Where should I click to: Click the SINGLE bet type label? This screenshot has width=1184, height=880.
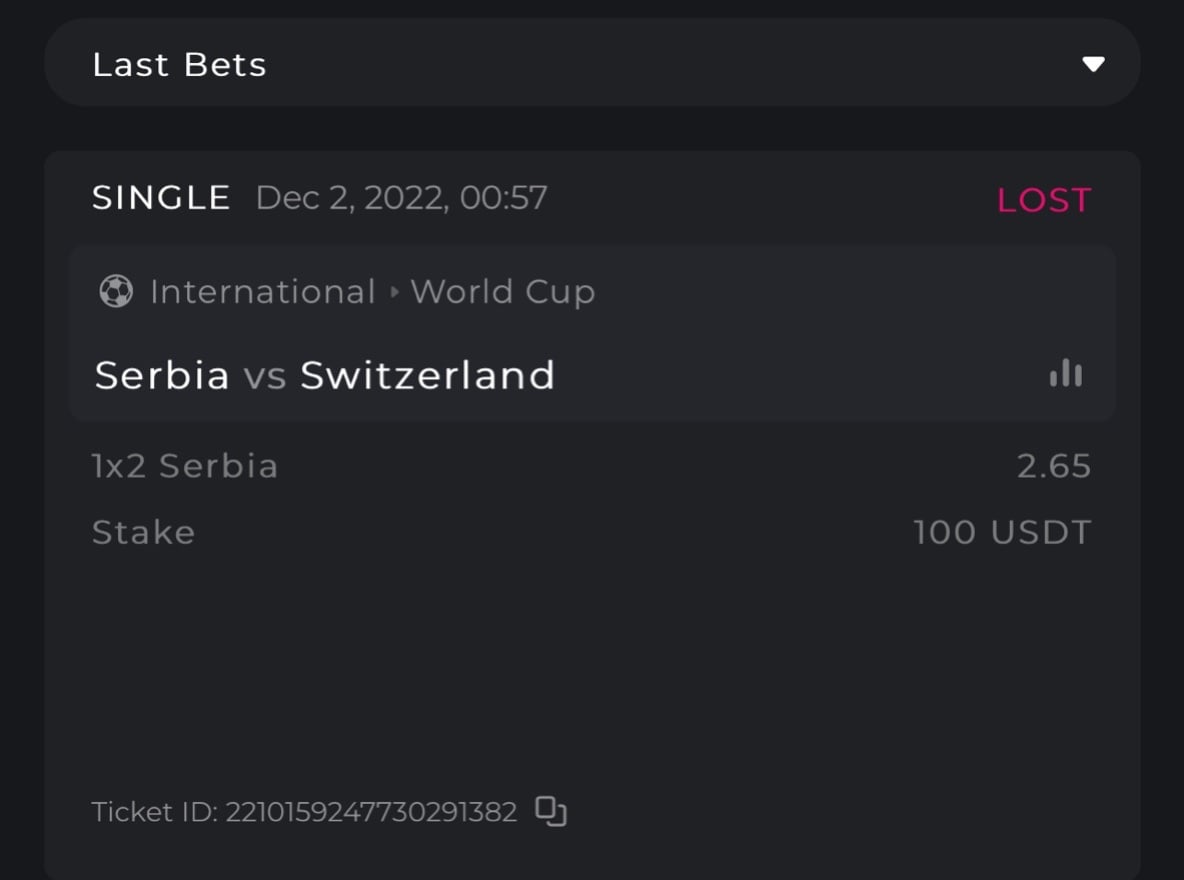point(161,198)
